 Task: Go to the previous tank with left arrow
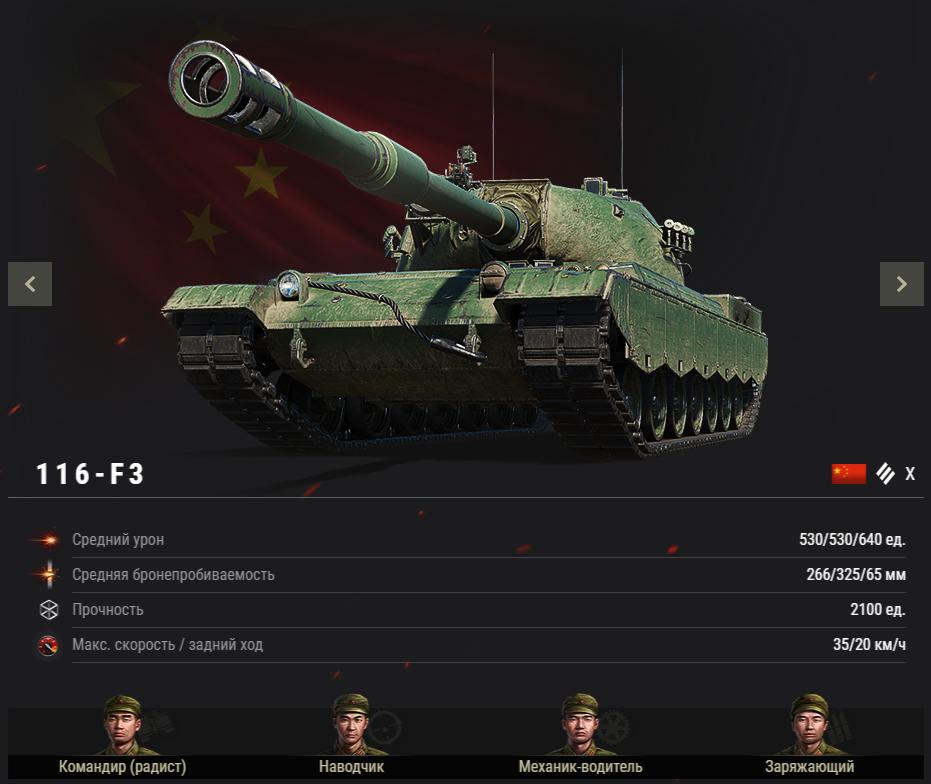(30, 284)
